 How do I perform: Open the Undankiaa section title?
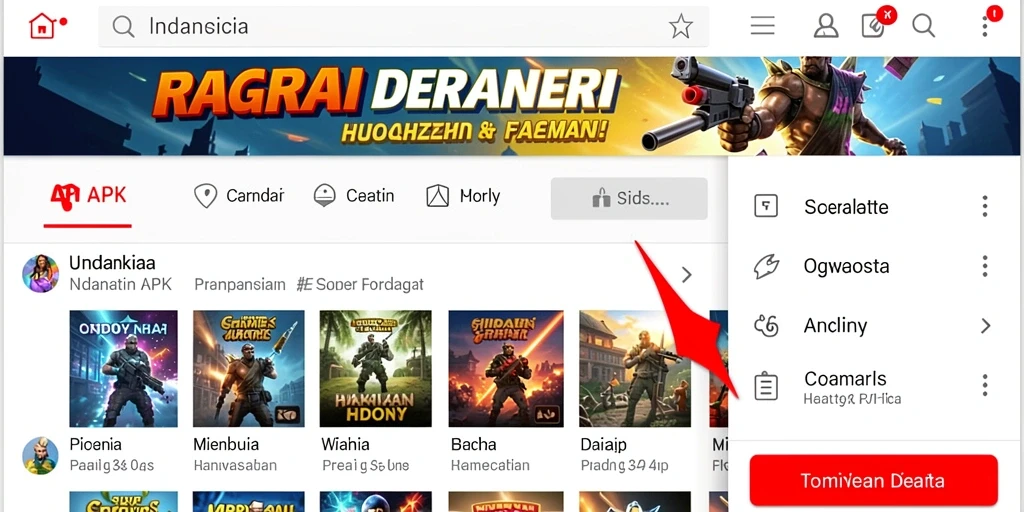point(112,263)
